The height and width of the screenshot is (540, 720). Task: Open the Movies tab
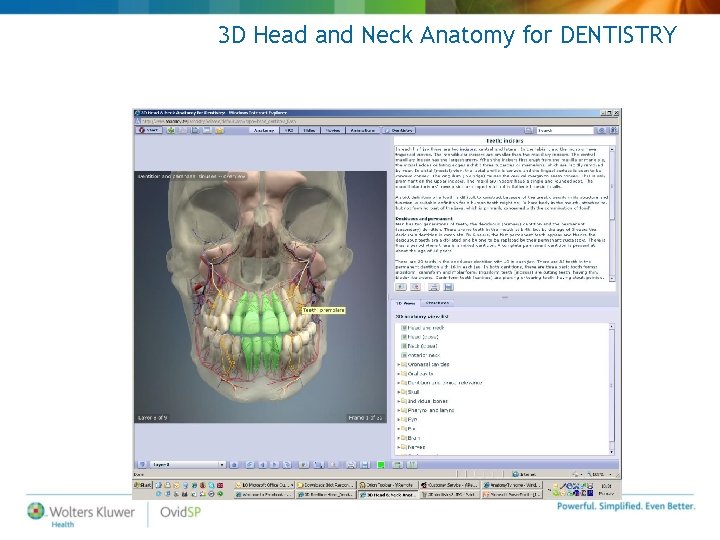click(332, 130)
